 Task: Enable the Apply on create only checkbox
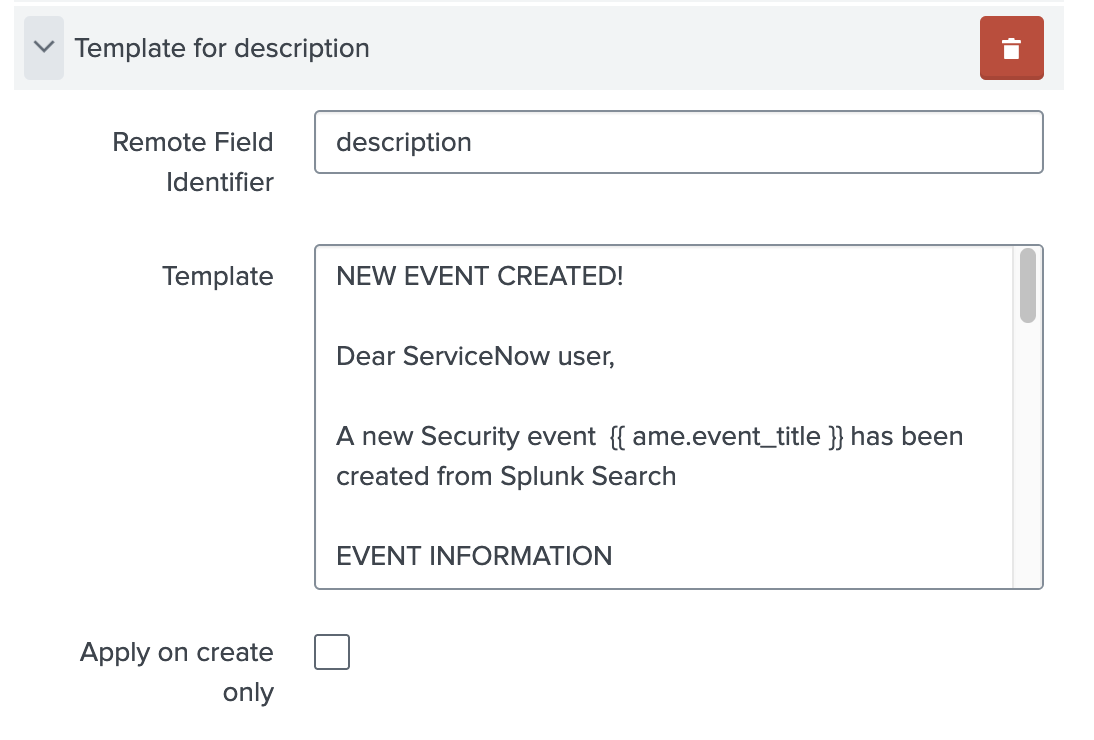click(x=331, y=652)
